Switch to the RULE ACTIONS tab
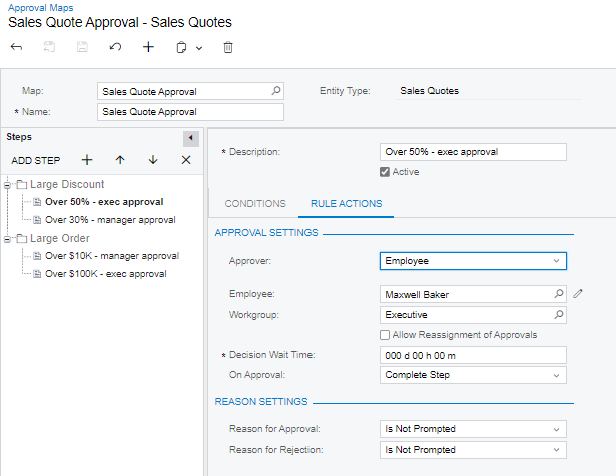The height and width of the screenshot is (476, 616). click(346, 203)
